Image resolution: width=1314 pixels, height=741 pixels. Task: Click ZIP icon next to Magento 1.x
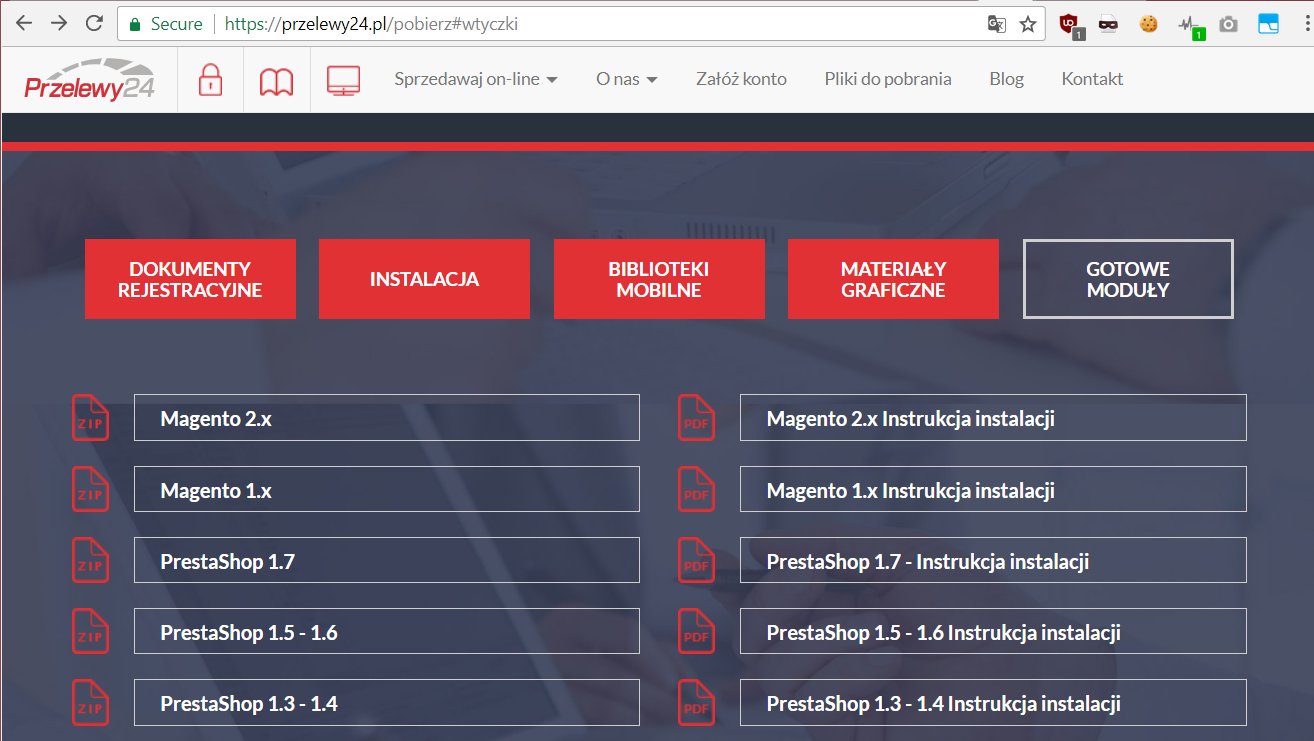[90, 489]
